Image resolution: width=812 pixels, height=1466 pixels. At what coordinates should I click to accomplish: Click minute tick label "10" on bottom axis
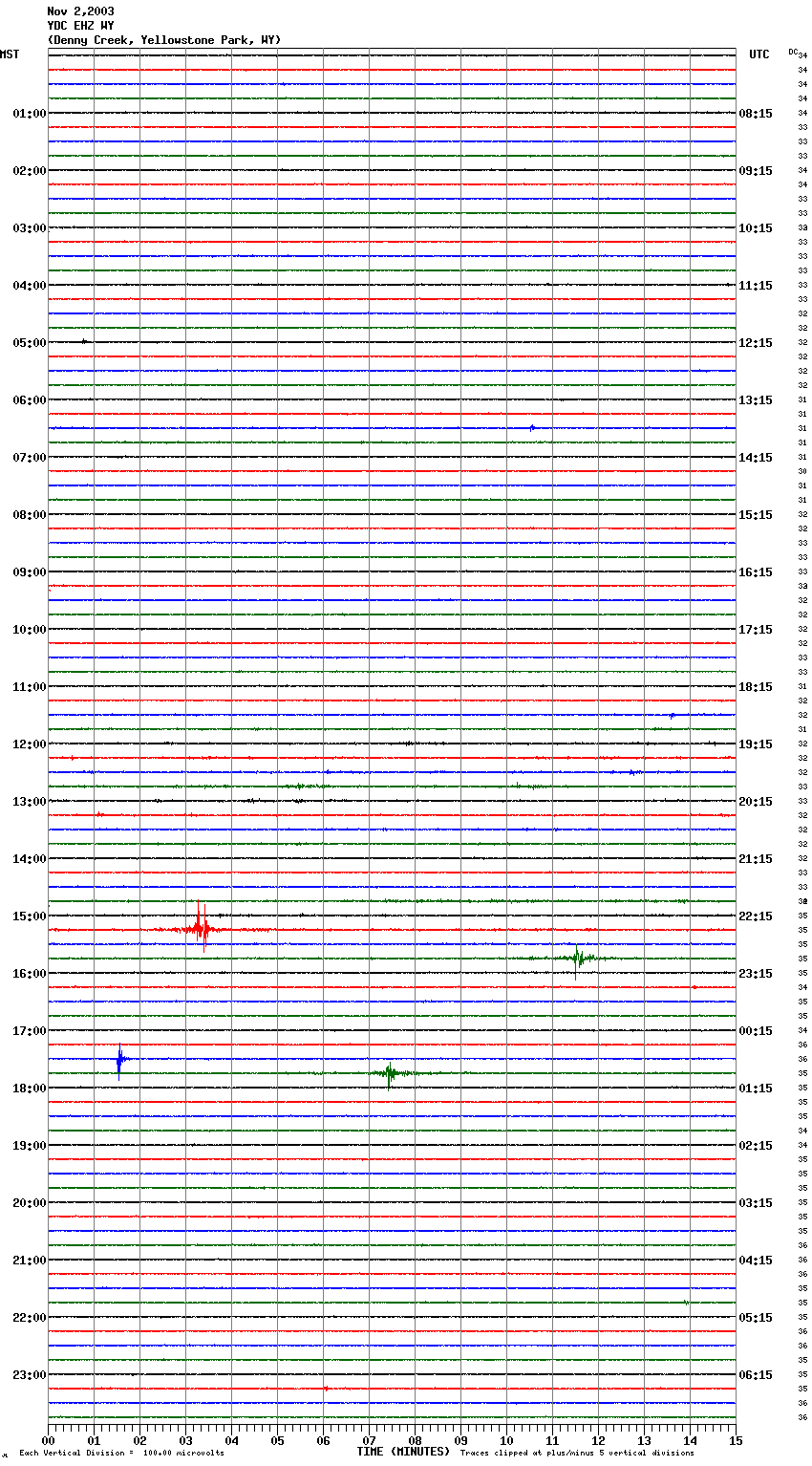506,1440
